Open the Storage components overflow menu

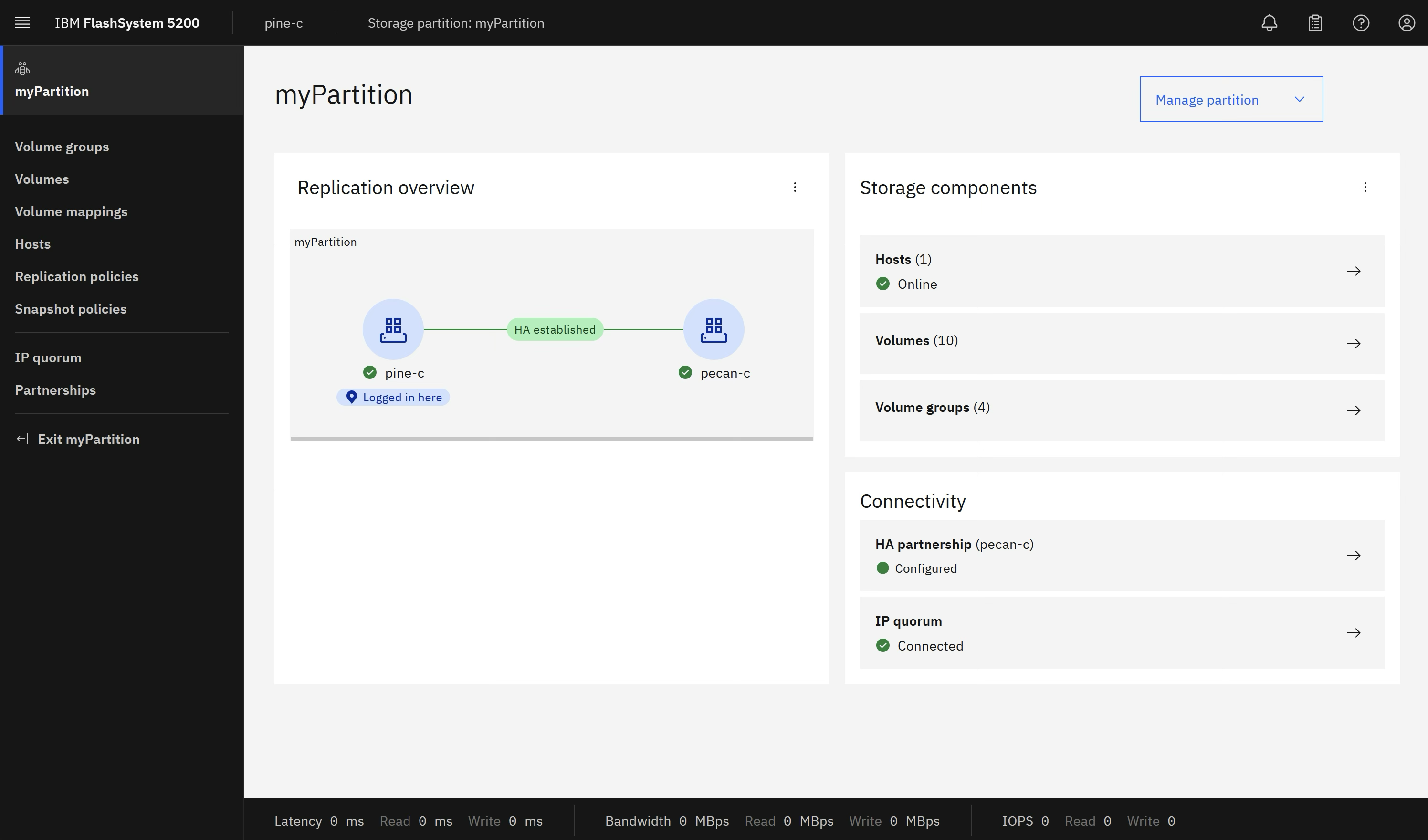point(1365,188)
